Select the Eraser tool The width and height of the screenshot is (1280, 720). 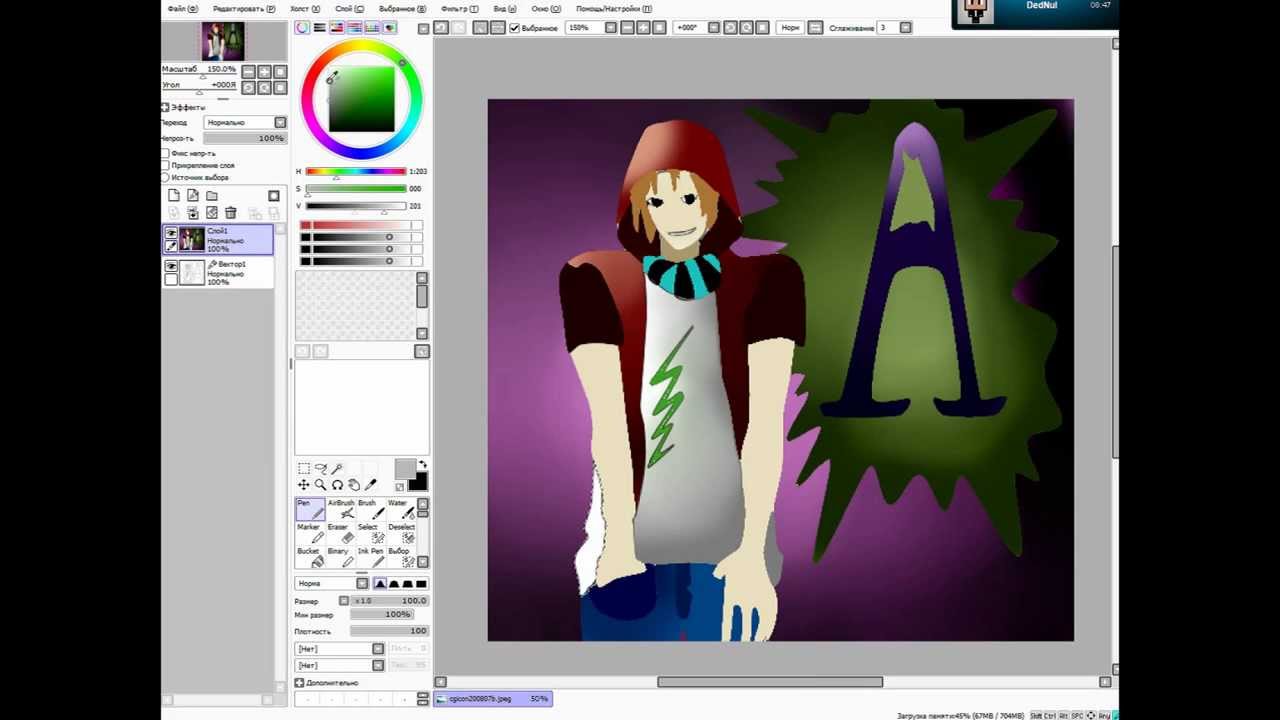click(341, 532)
